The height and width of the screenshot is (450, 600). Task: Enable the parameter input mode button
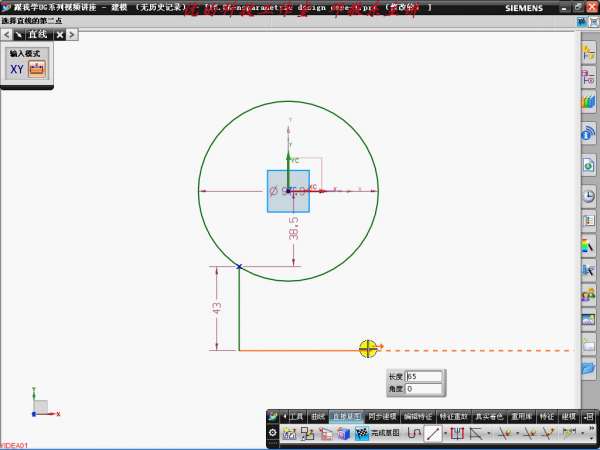37,69
